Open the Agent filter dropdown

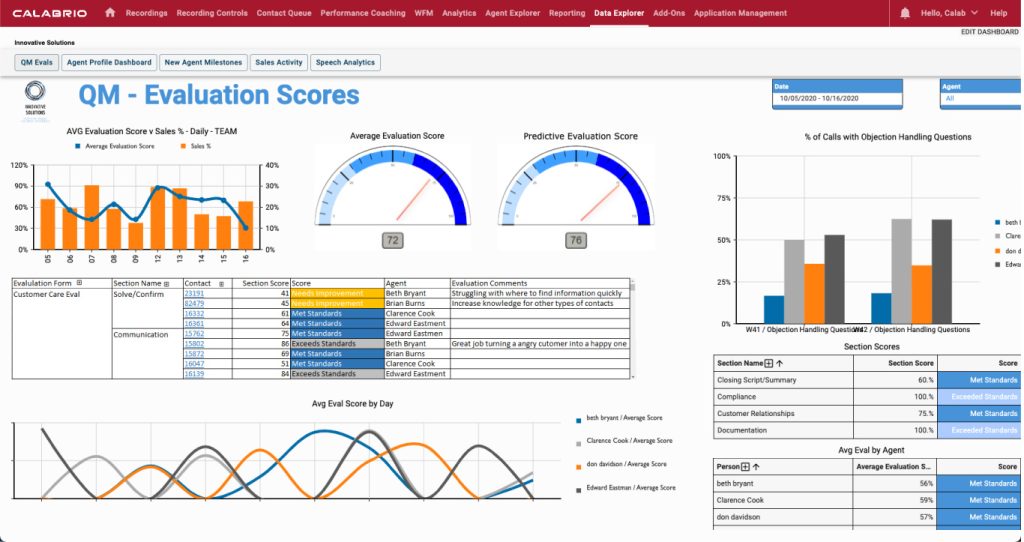pyautogui.click(x=979, y=99)
